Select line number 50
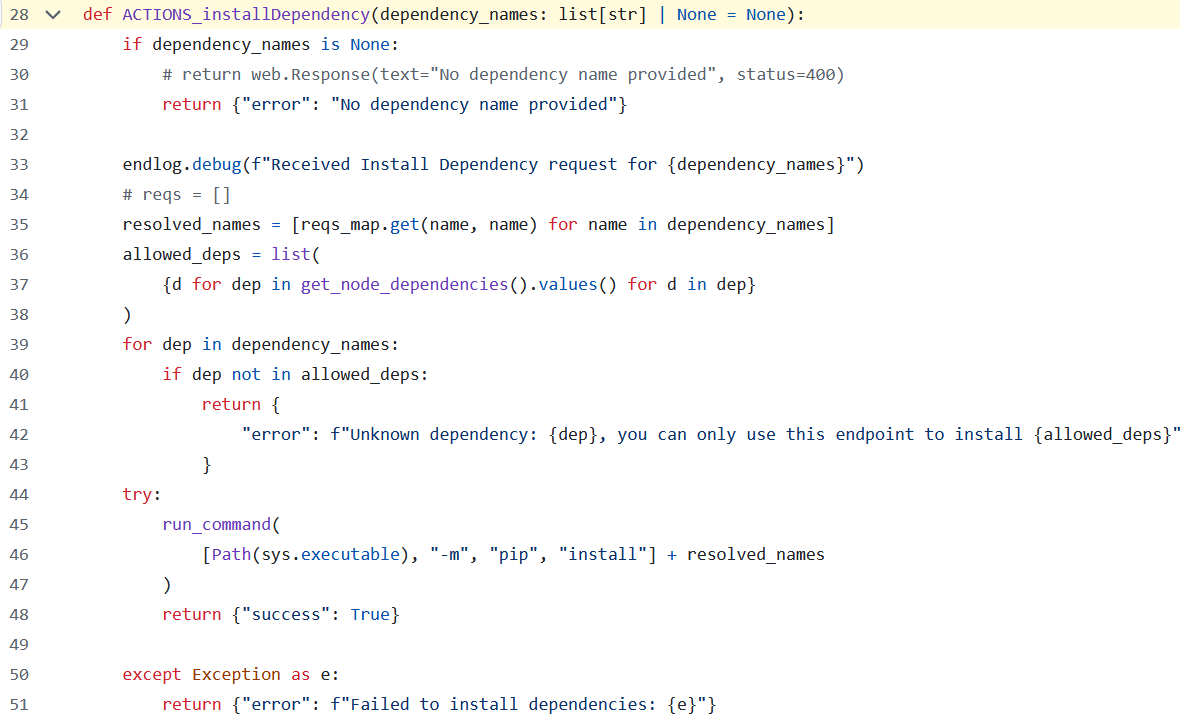This screenshot has height=718, width=1180. (19, 674)
